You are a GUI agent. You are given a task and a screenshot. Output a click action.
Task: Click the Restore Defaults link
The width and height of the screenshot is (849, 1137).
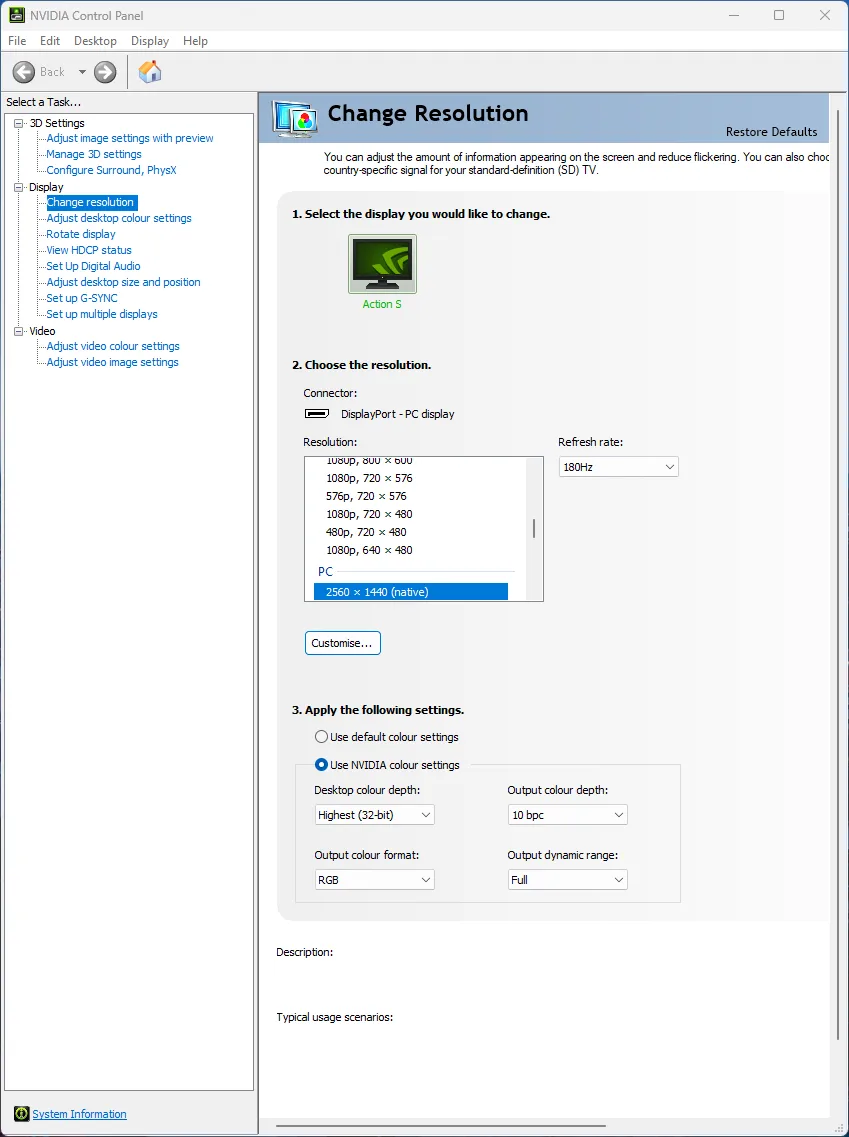click(x=771, y=132)
